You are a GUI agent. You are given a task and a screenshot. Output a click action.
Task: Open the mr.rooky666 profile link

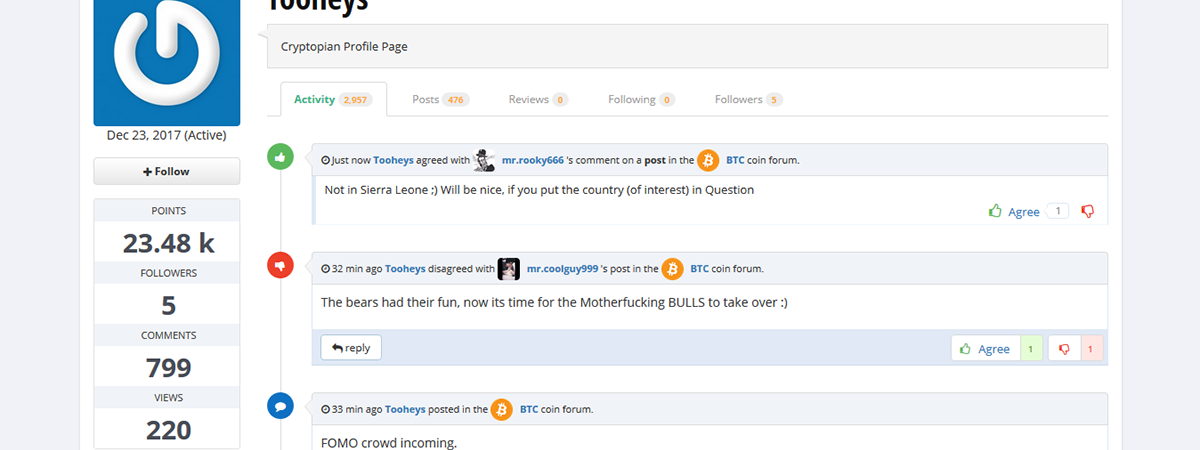[x=533, y=160]
